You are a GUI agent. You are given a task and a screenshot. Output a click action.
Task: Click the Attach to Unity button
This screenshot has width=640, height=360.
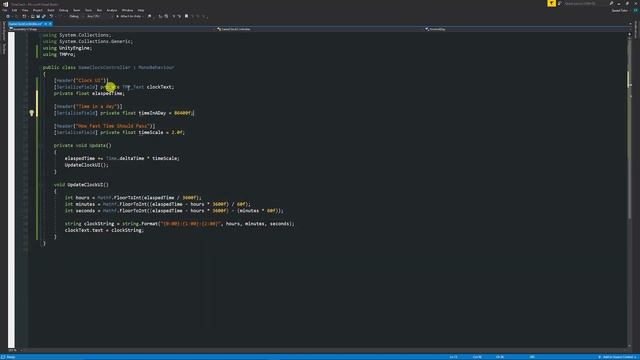pos(129,16)
